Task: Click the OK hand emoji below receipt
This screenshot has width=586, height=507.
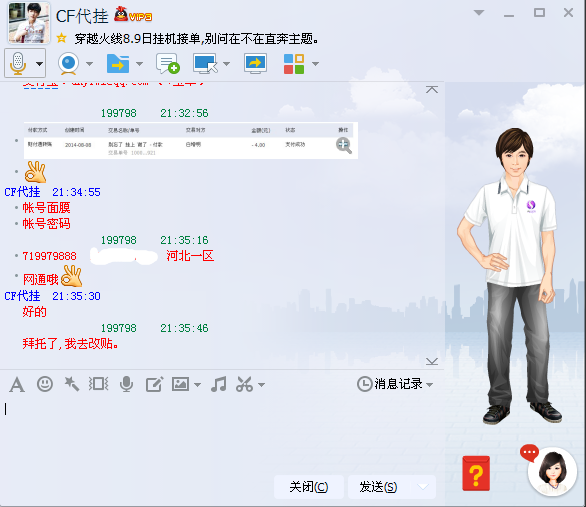Action: click(x=35, y=172)
